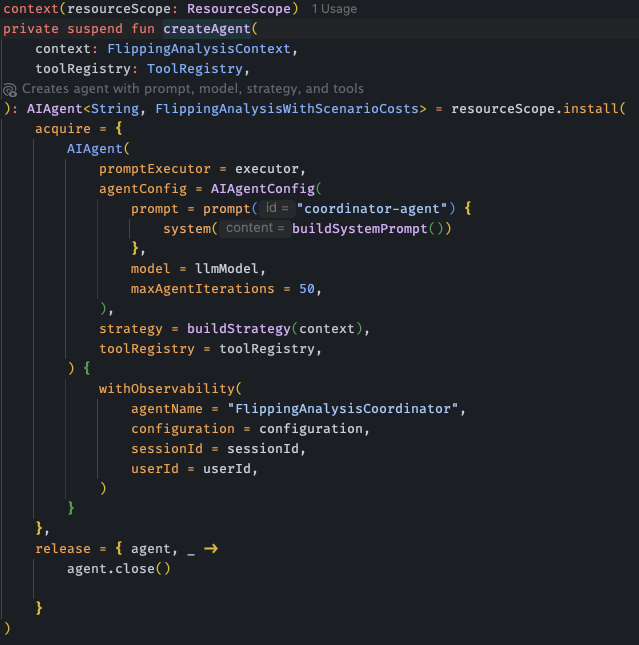Click the number 50 for maxAgentIterations
The width and height of the screenshot is (639, 645).
[x=307, y=289]
